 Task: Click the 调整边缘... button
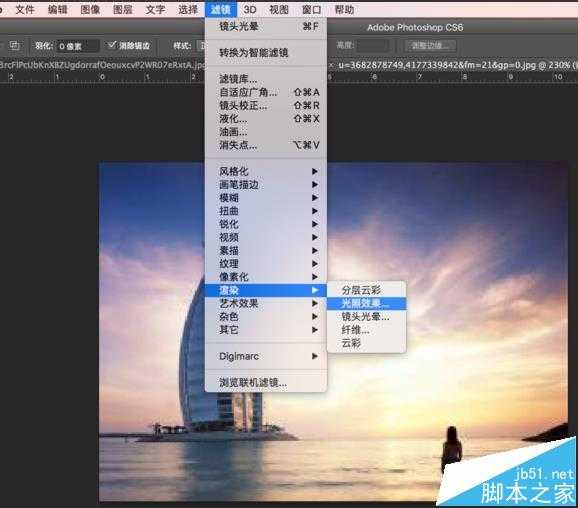tap(430, 46)
